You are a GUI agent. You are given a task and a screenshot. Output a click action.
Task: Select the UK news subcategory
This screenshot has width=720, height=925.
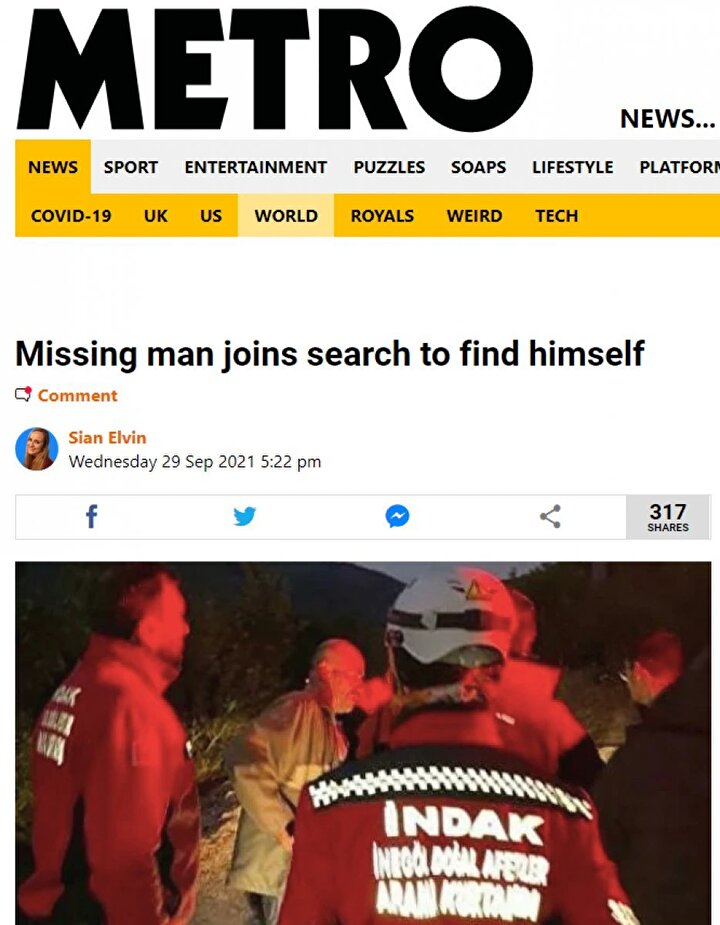156,216
